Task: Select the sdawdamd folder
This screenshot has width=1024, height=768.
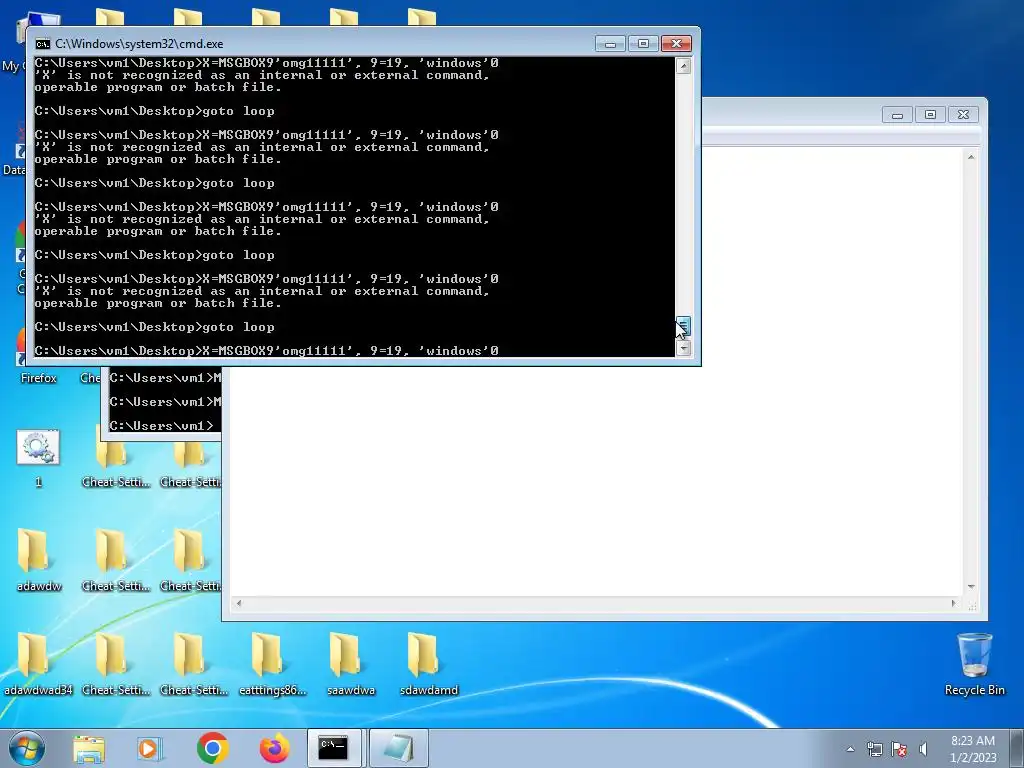Action: [428, 664]
